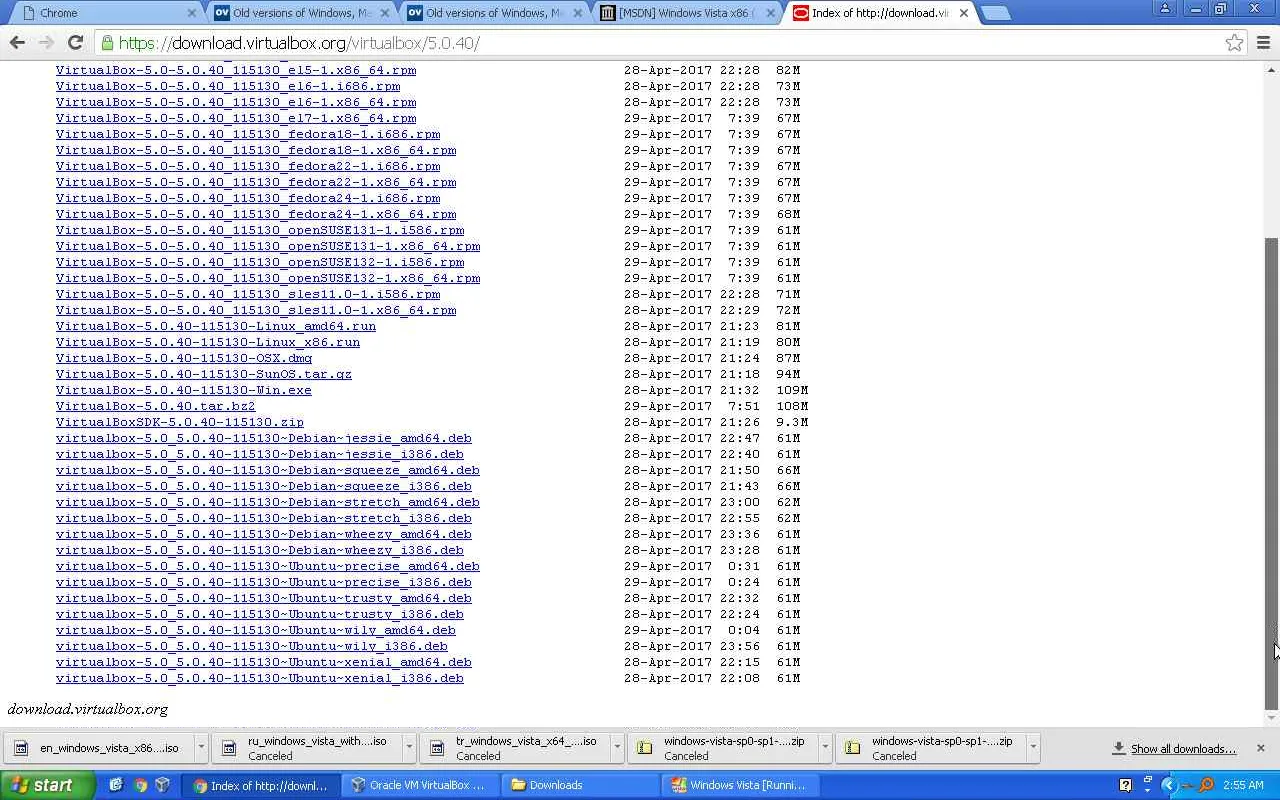Download VirtualBox-5.0.40-115130-Win.exe
The width and height of the screenshot is (1280, 800).
(x=184, y=390)
